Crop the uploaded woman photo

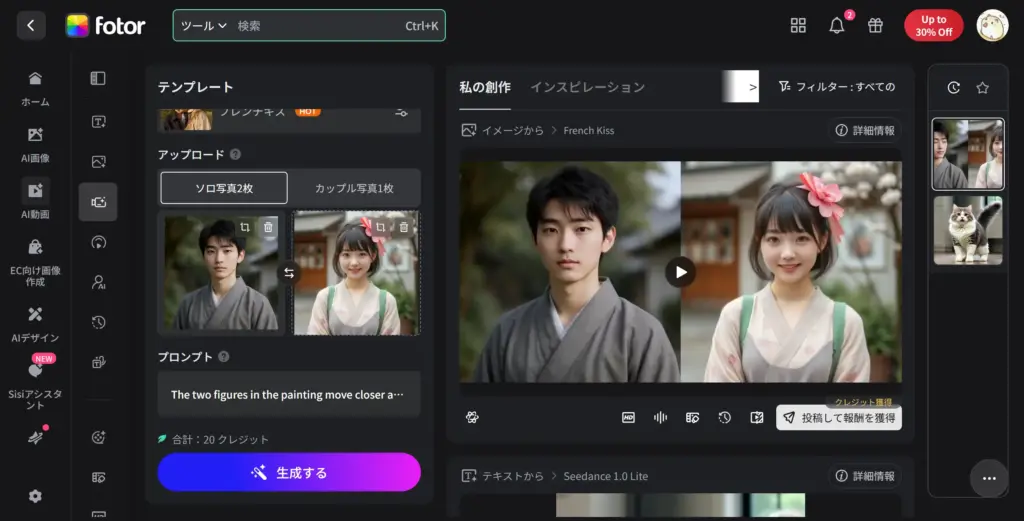[380, 227]
